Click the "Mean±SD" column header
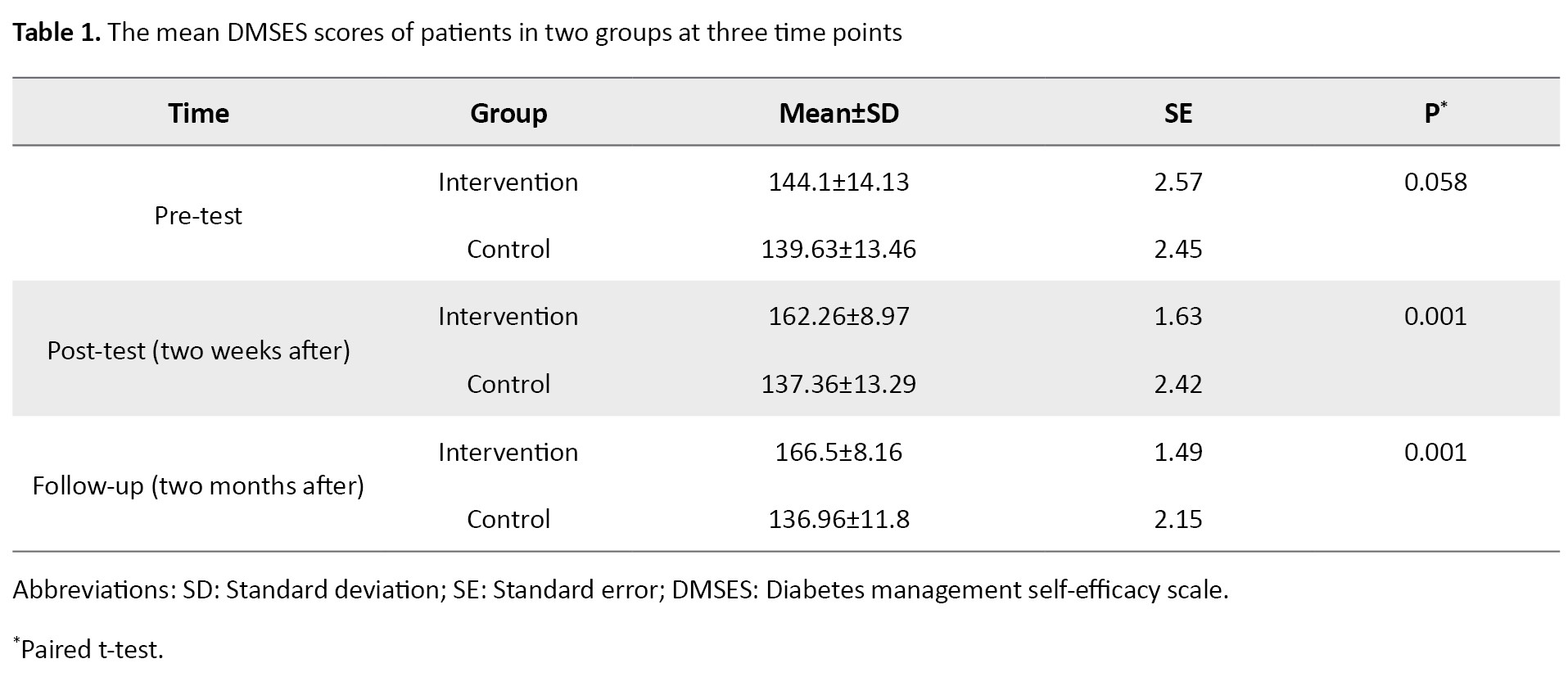 (x=838, y=113)
